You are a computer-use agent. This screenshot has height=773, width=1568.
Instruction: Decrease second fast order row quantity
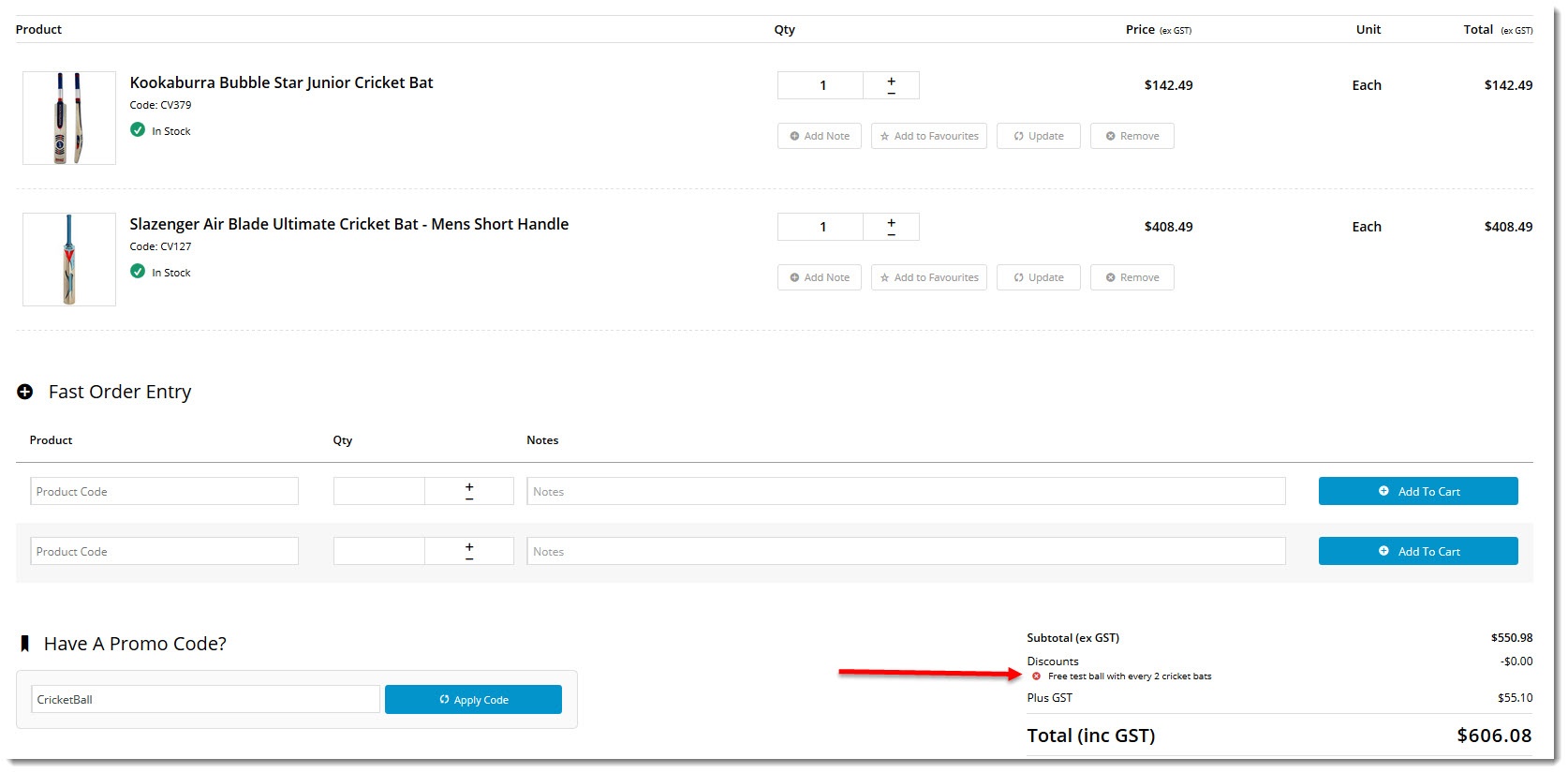pyautogui.click(x=469, y=557)
